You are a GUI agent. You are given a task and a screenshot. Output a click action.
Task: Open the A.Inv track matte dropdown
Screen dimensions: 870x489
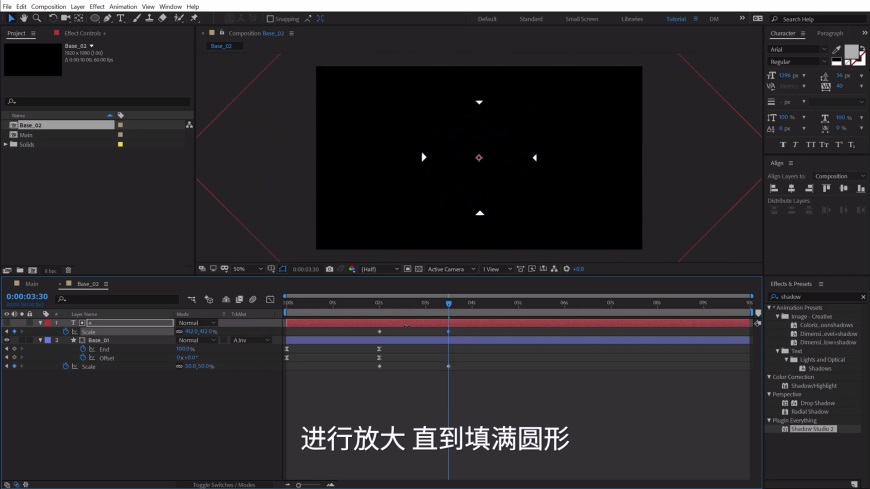tap(251, 340)
